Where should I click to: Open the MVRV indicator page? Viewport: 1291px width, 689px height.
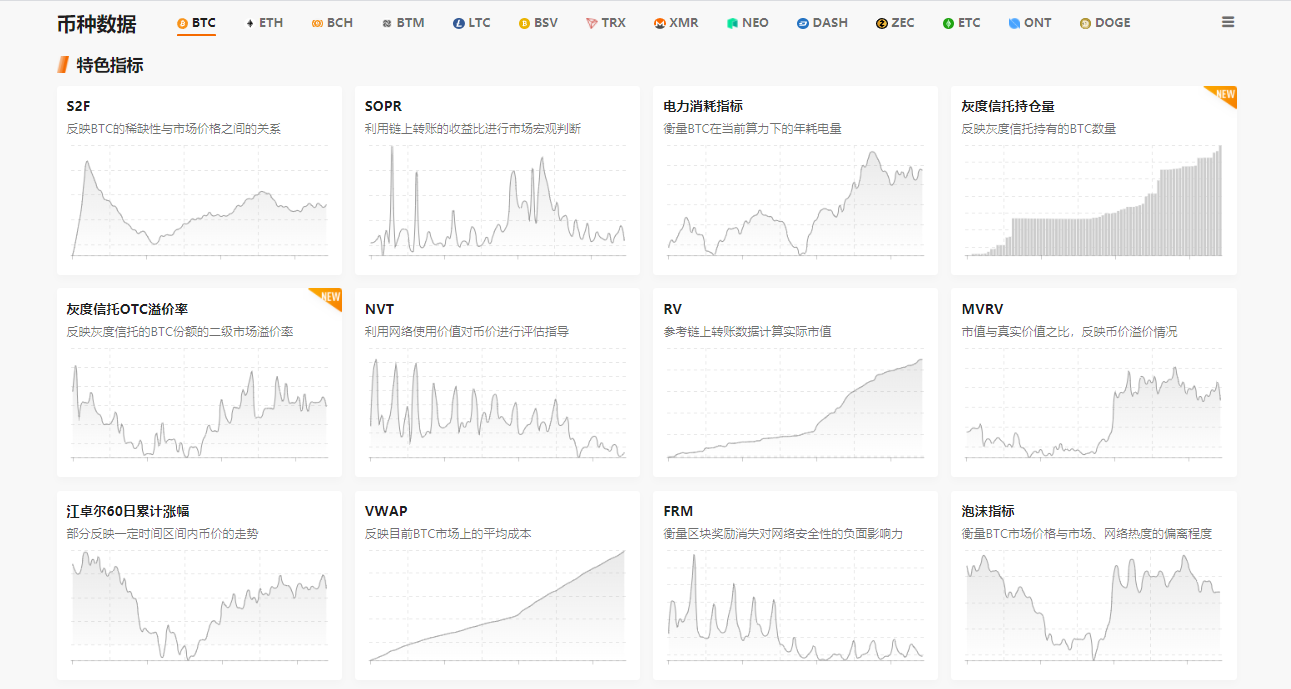979,309
